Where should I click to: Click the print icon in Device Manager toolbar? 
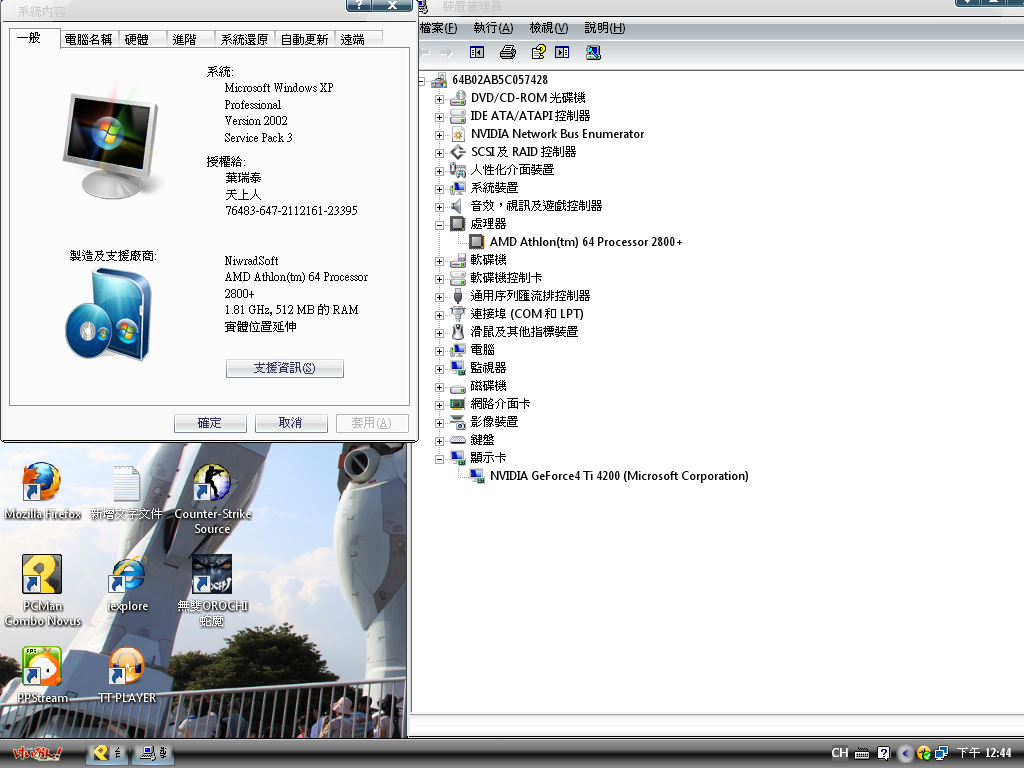[508, 52]
